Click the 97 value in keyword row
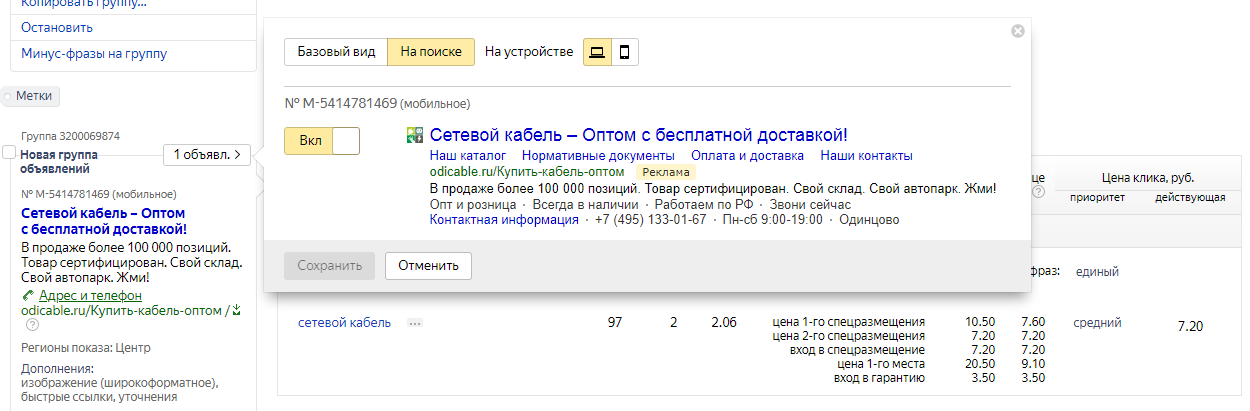Viewport: 1250px width, 411px height. [x=615, y=323]
